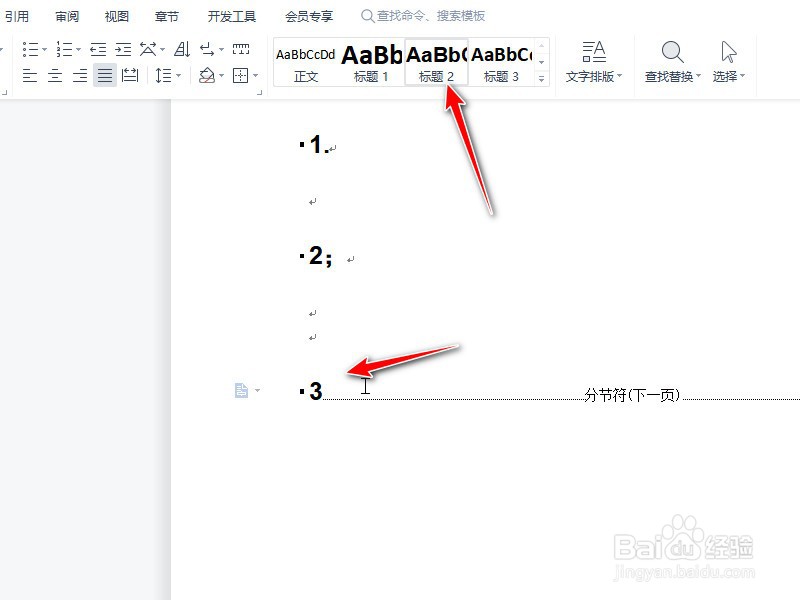The height and width of the screenshot is (600, 800).
Task: Open 文字排版 text layout tool
Action: 594,63
